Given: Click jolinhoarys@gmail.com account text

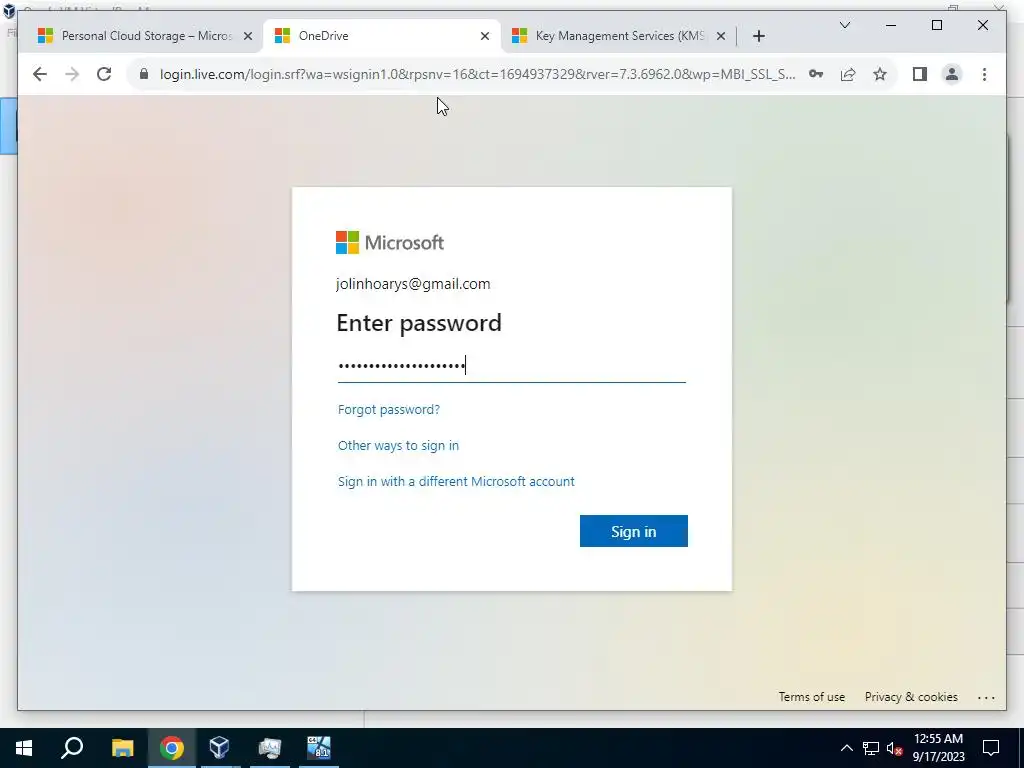Looking at the screenshot, I should [x=413, y=284].
